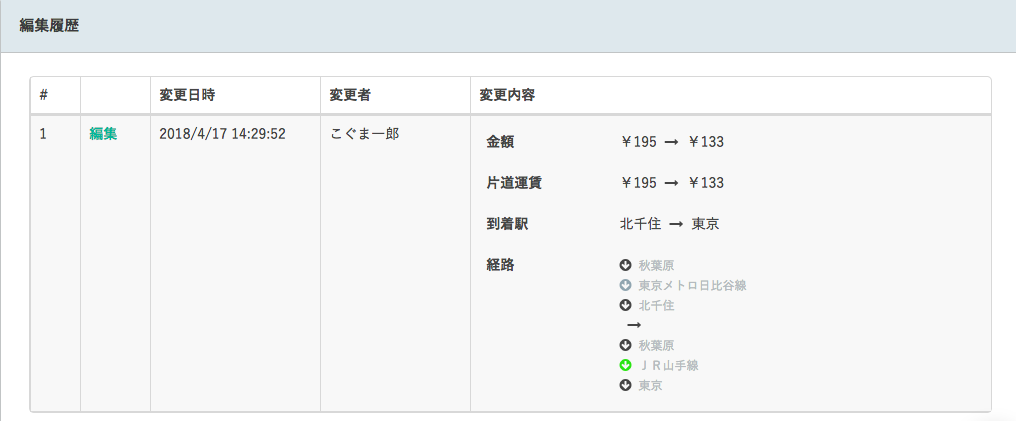Screen dimensions: 1016x421
Task: Click the arrow icon beside second 秋葉原
Action: tap(625, 345)
